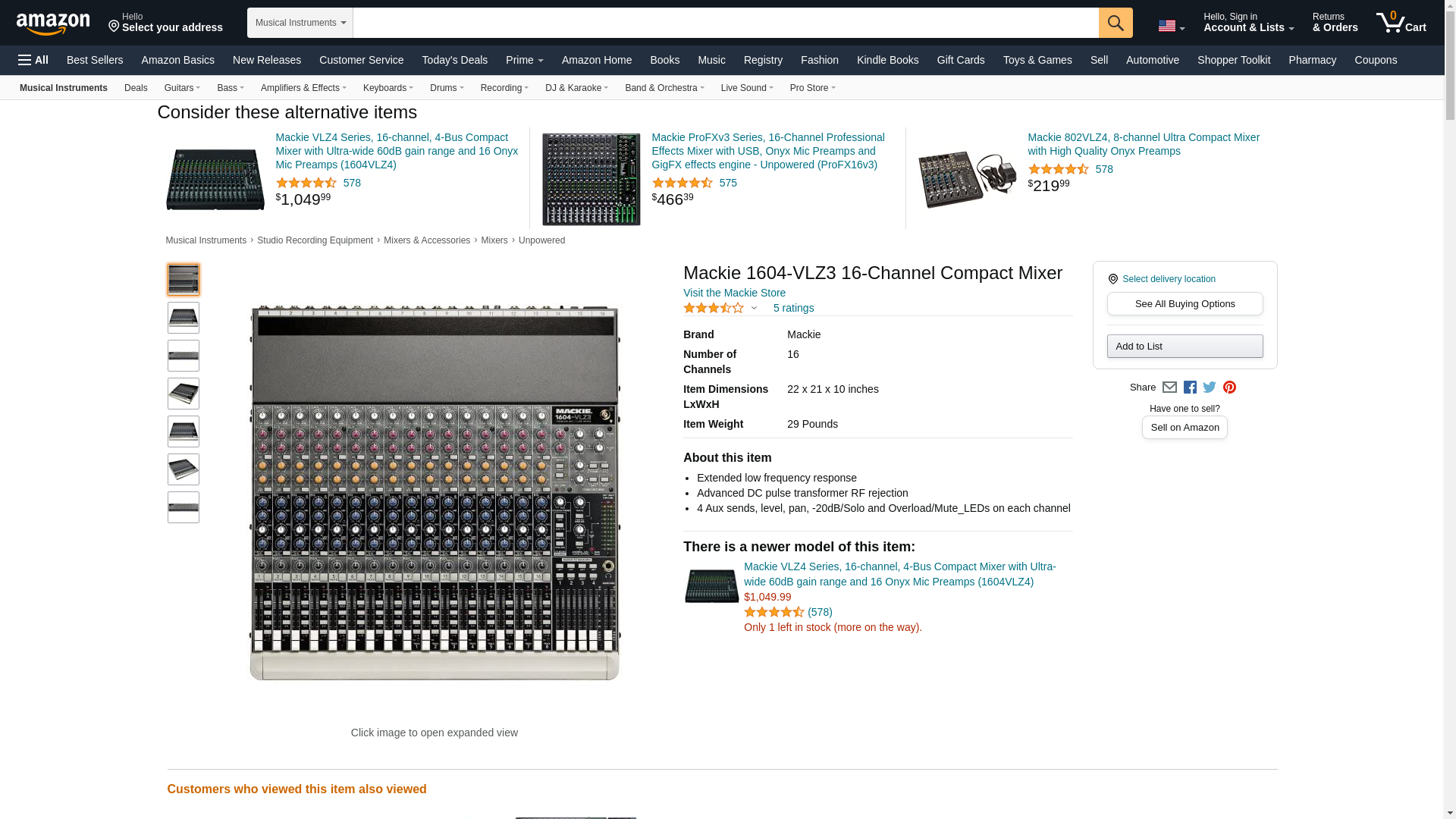The width and height of the screenshot is (1456, 819).
Task: Select second product thumbnail image
Action: pos(184,318)
